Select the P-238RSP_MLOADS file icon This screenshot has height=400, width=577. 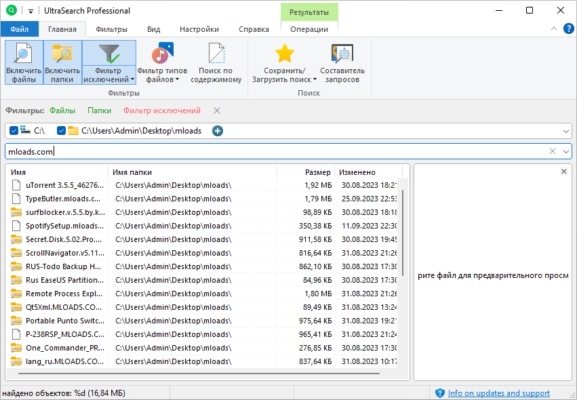click(x=16, y=334)
